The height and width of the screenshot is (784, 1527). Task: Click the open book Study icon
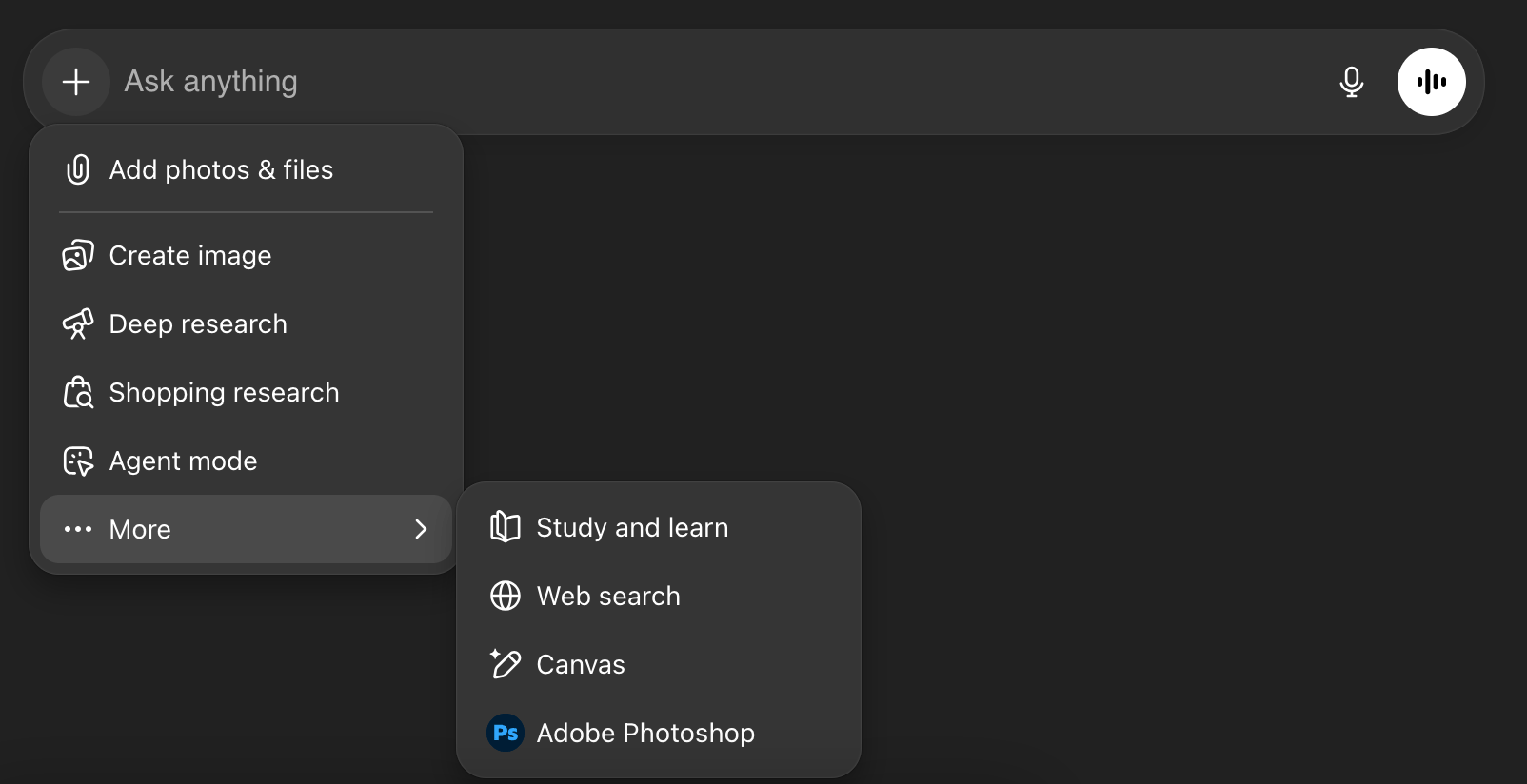click(506, 527)
